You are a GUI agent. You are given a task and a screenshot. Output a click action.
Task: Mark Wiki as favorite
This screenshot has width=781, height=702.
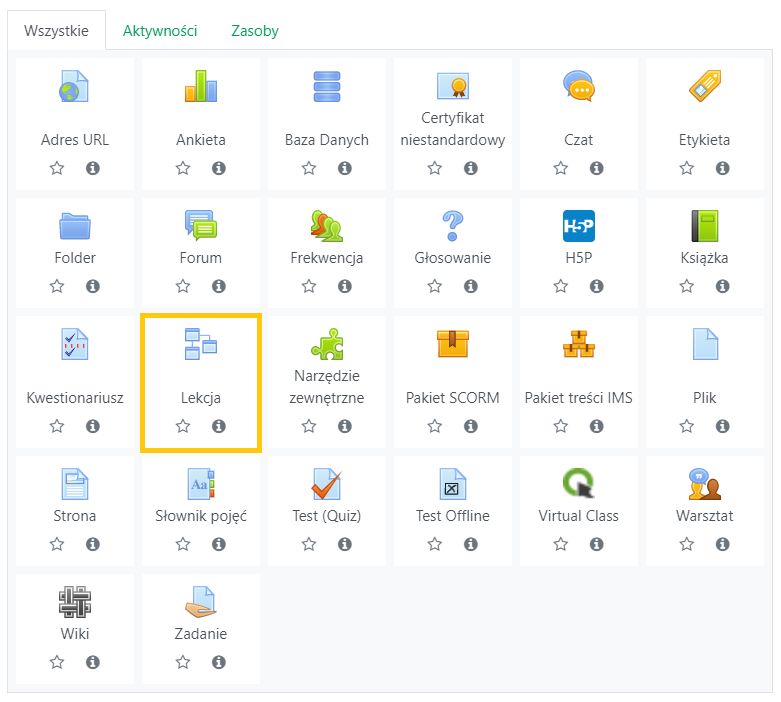pyautogui.click(x=57, y=662)
